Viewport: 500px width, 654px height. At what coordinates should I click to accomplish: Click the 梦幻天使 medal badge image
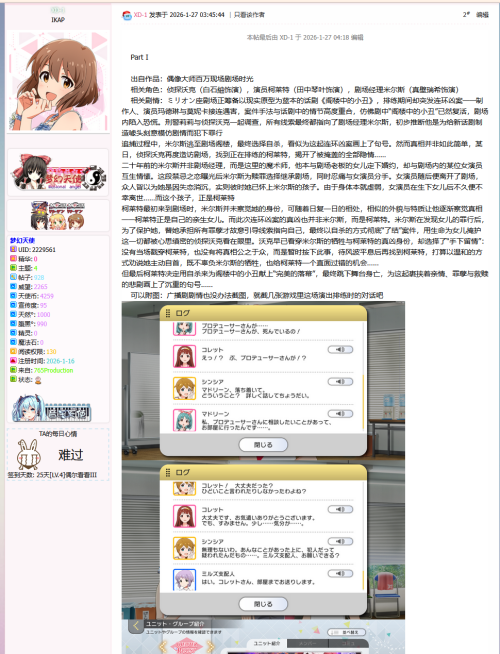click(58, 172)
